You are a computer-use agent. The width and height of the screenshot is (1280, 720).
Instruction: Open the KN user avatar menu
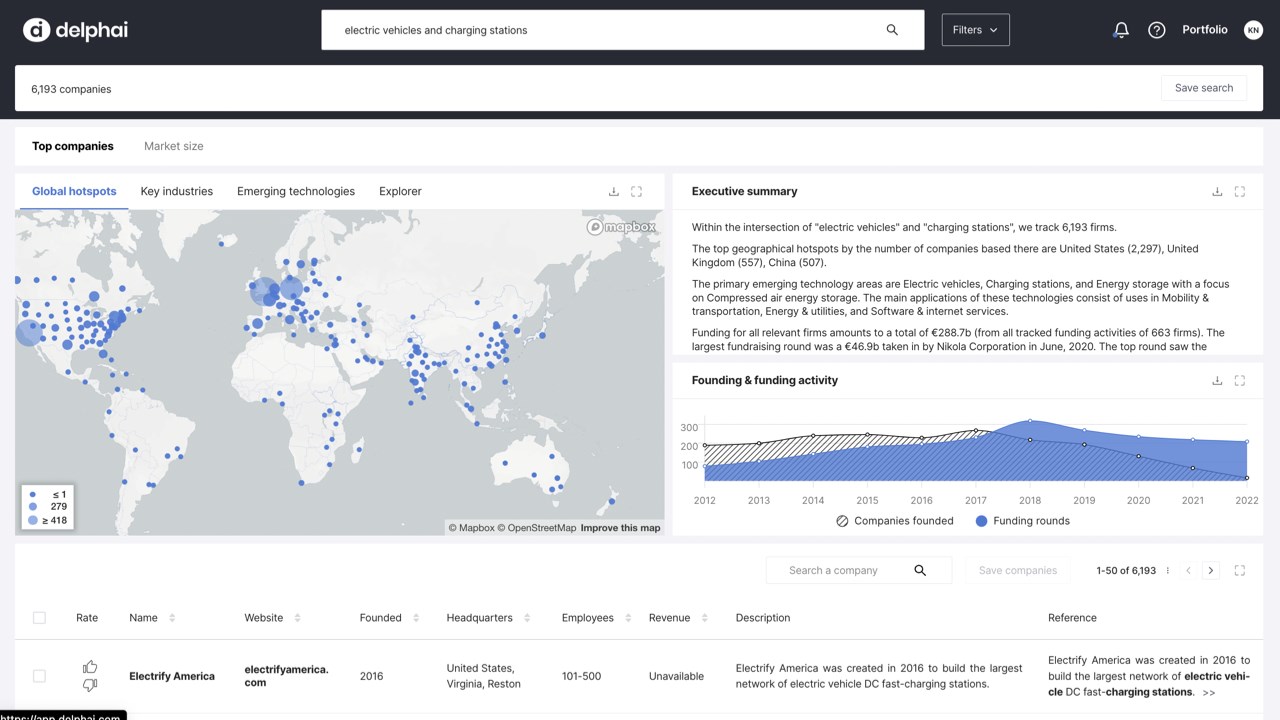pos(1253,30)
